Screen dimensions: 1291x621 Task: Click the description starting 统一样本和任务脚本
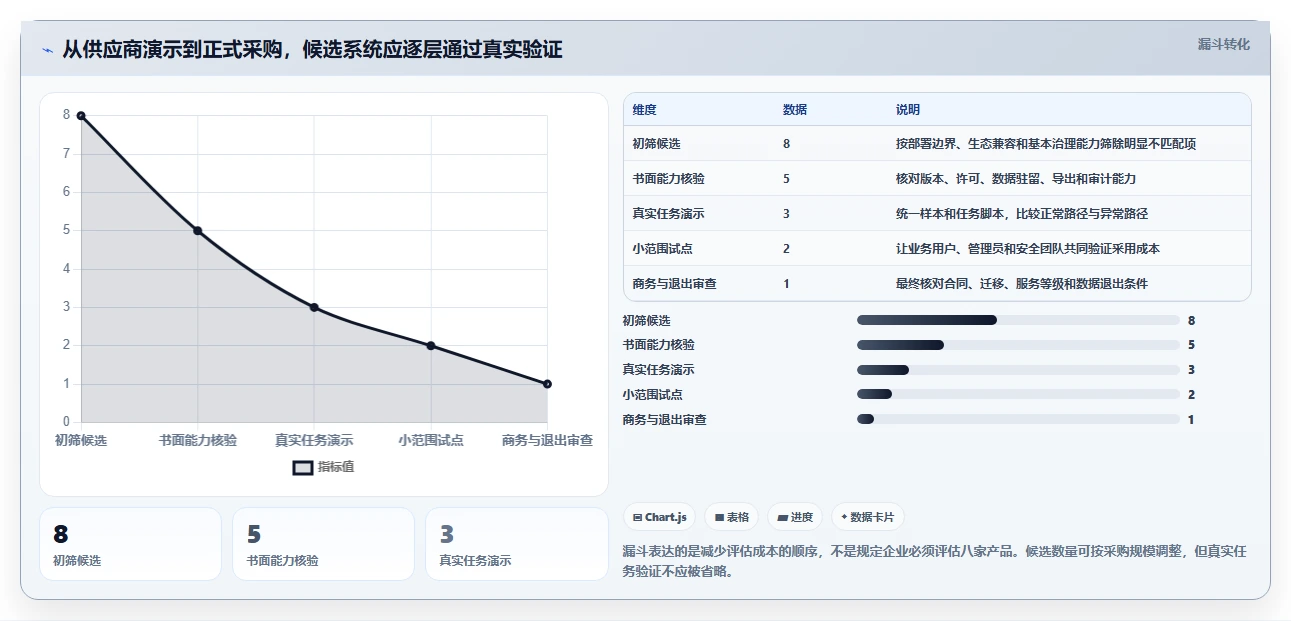[x=1022, y=214]
